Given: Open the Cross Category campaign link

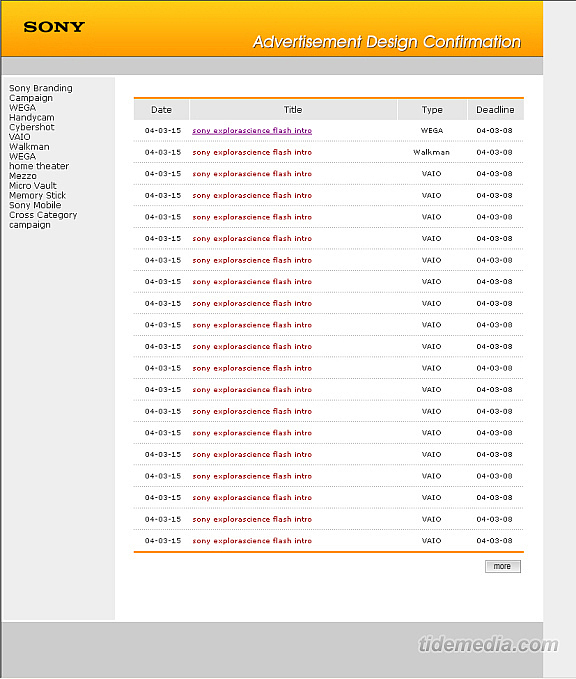Looking at the screenshot, I should [x=43, y=220].
